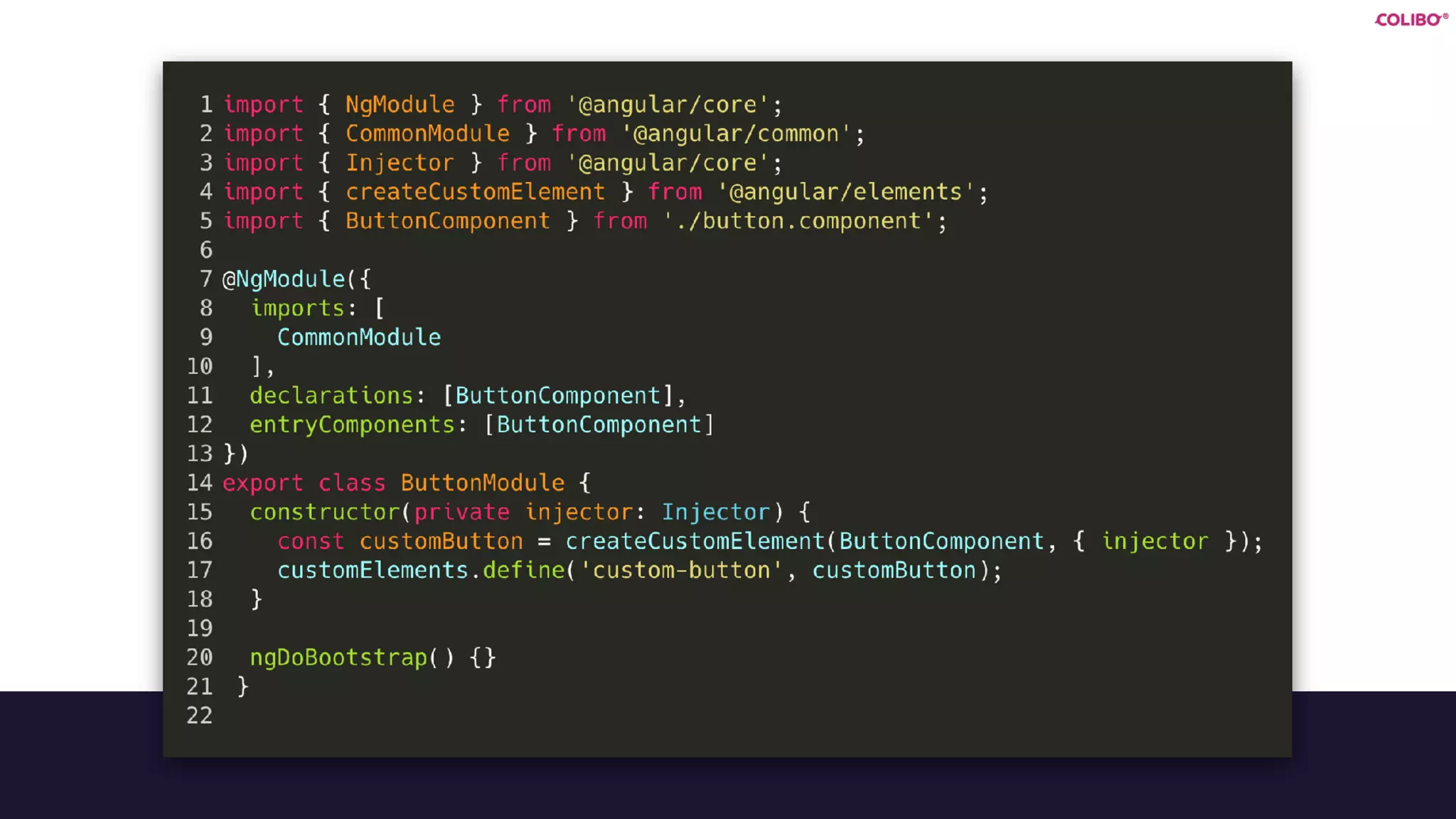Click the COLIBO logo
This screenshot has height=819, width=1456.
pyautogui.click(x=1410, y=20)
